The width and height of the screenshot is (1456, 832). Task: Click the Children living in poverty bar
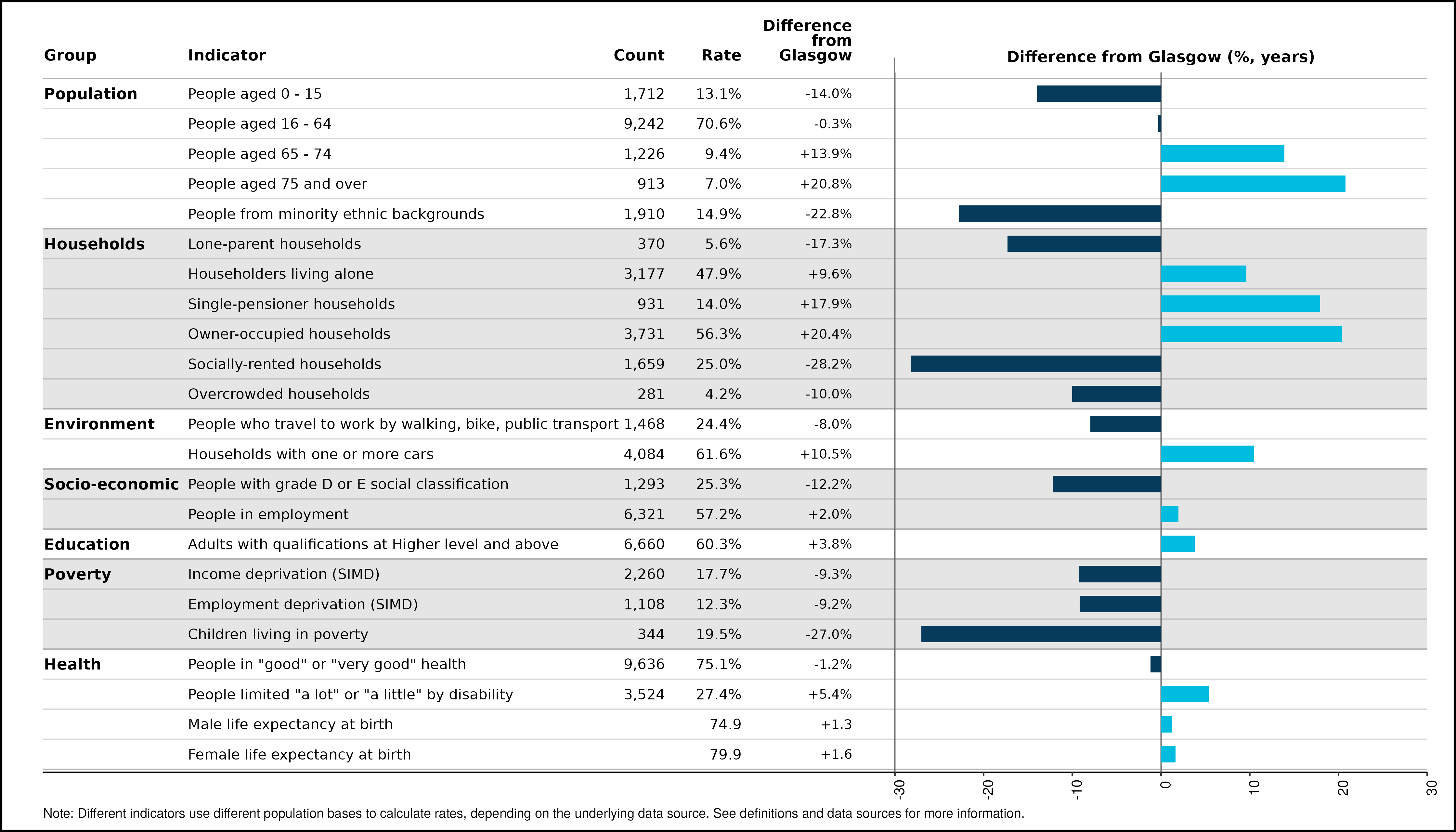tap(1041, 634)
